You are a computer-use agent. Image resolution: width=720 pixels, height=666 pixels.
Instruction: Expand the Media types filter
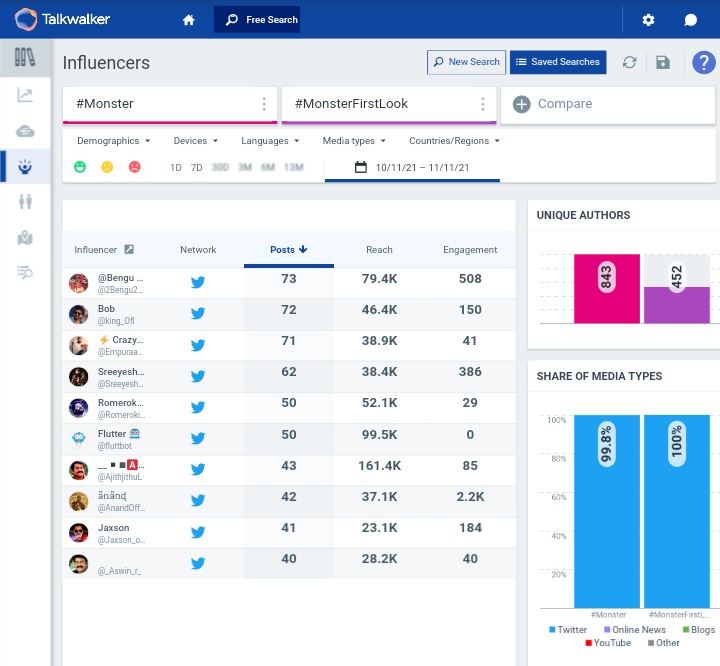pos(354,141)
